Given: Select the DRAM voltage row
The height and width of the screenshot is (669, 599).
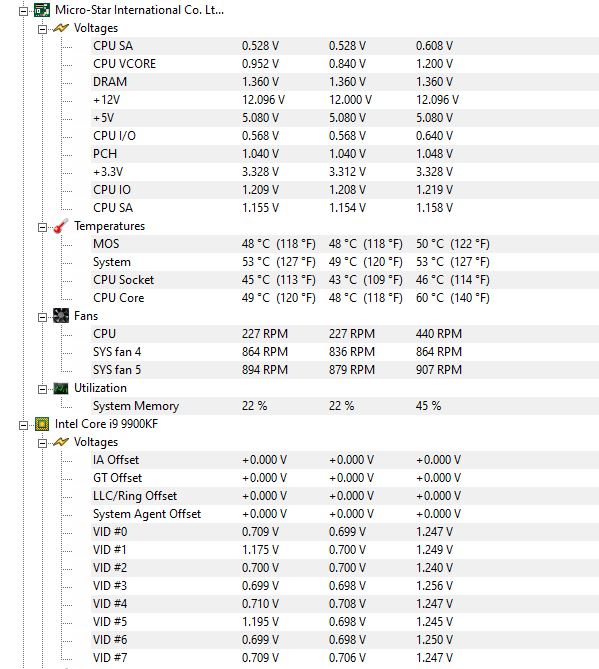Looking at the screenshot, I should pyautogui.click(x=345, y=81).
